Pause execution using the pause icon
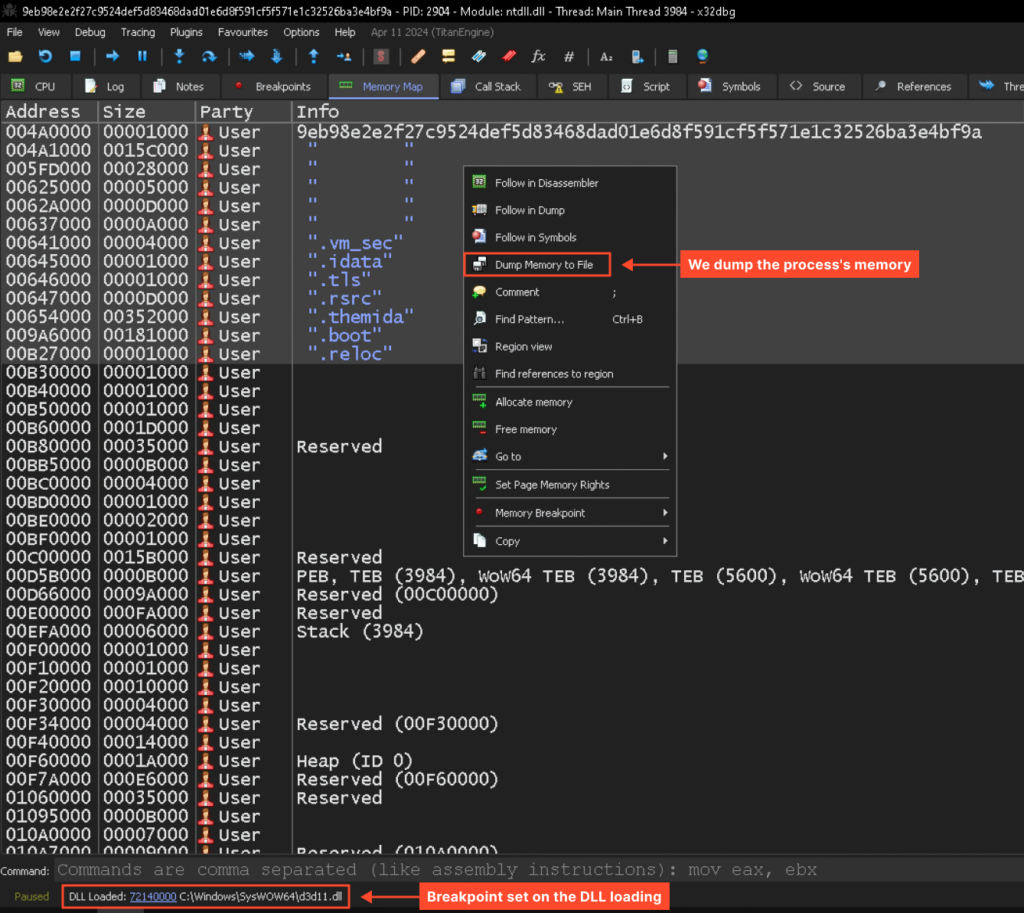1024x913 pixels. tap(142, 56)
